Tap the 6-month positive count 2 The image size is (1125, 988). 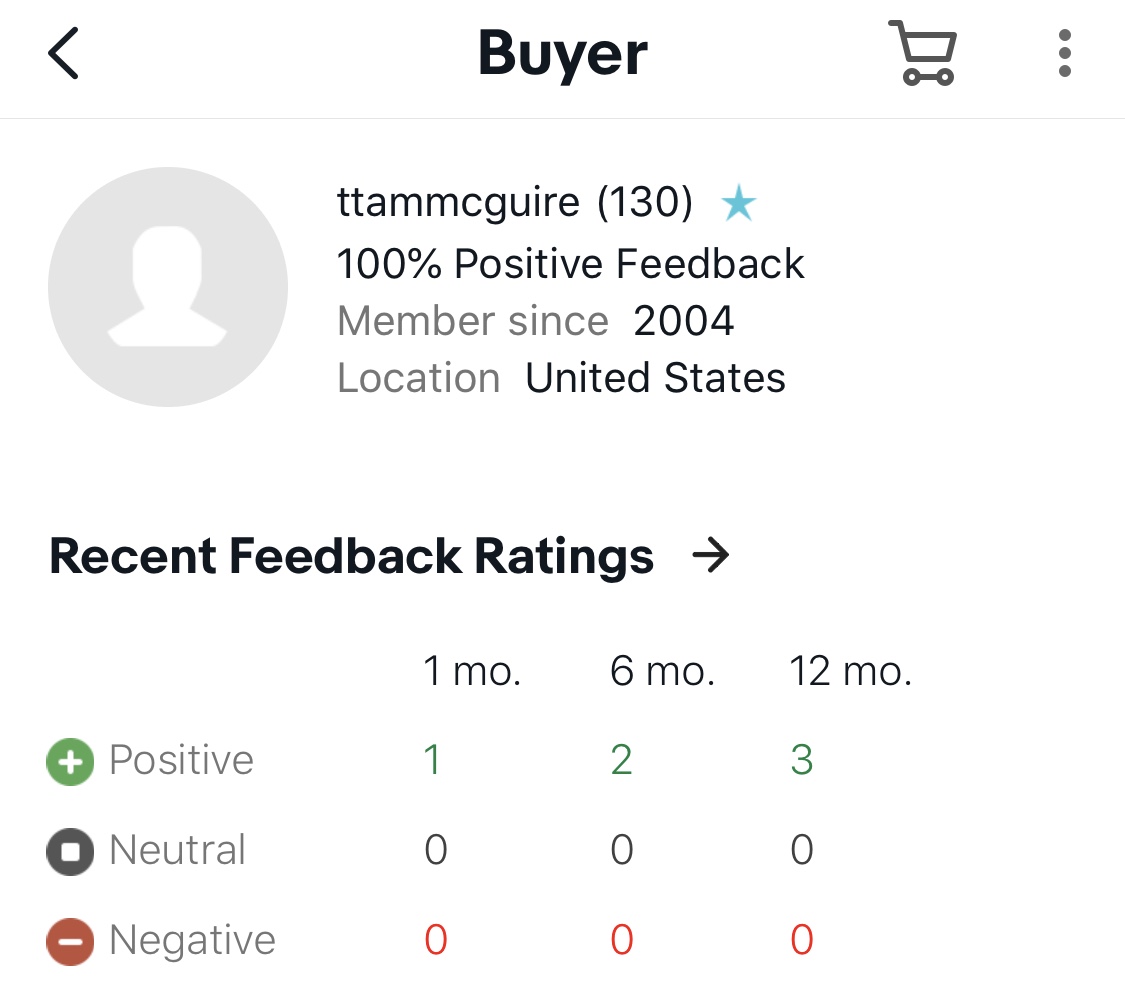[621, 761]
